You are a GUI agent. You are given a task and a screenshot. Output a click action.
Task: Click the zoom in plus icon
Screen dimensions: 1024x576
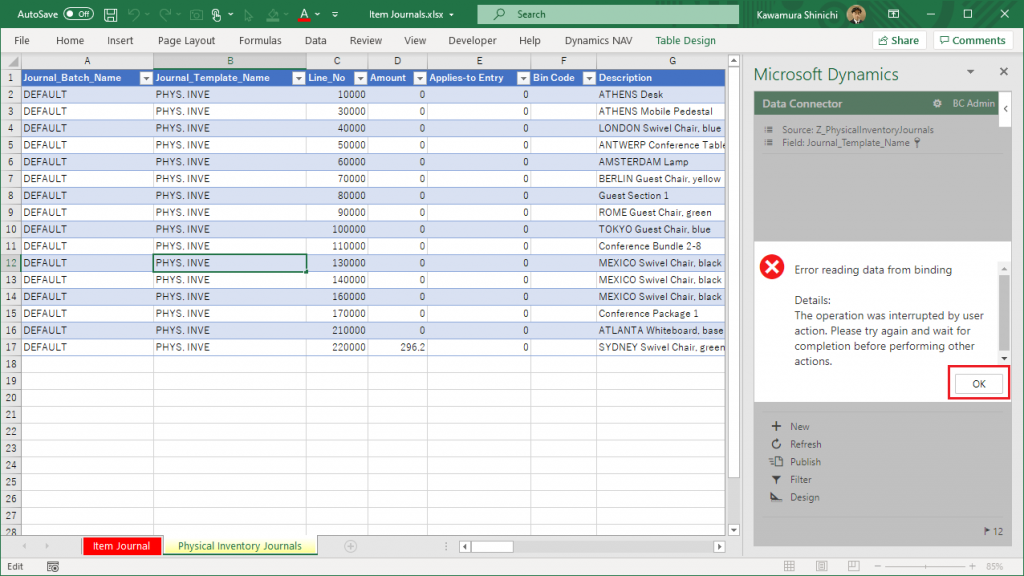coord(972,566)
